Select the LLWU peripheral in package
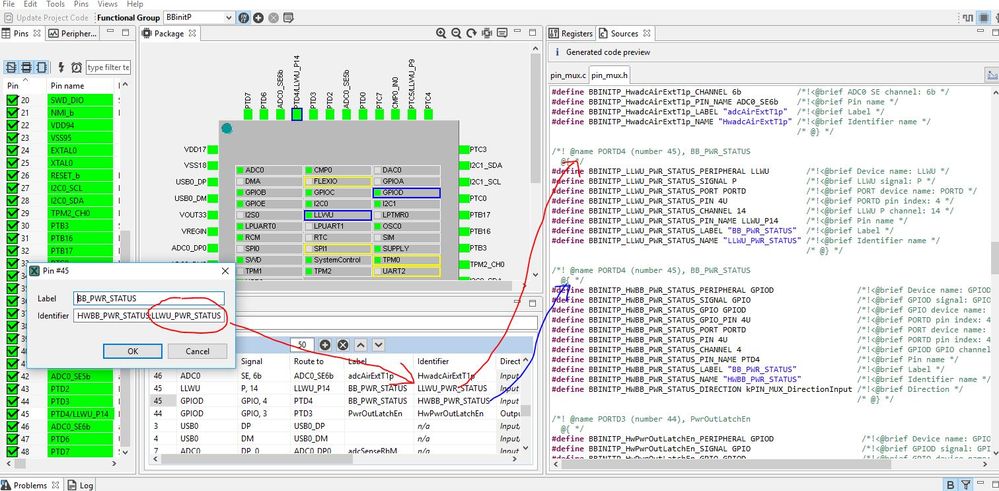This screenshot has height=491, width=999. (x=338, y=215)
